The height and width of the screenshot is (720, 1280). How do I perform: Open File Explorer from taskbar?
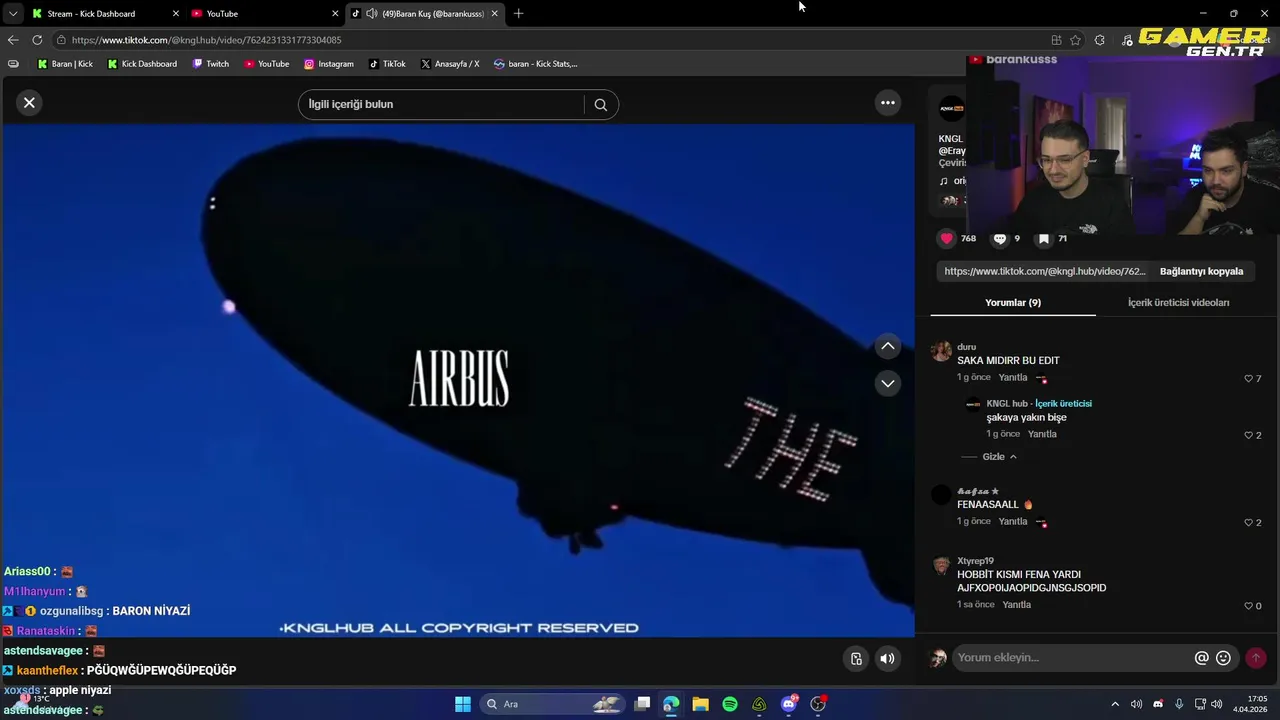point(700,704)
